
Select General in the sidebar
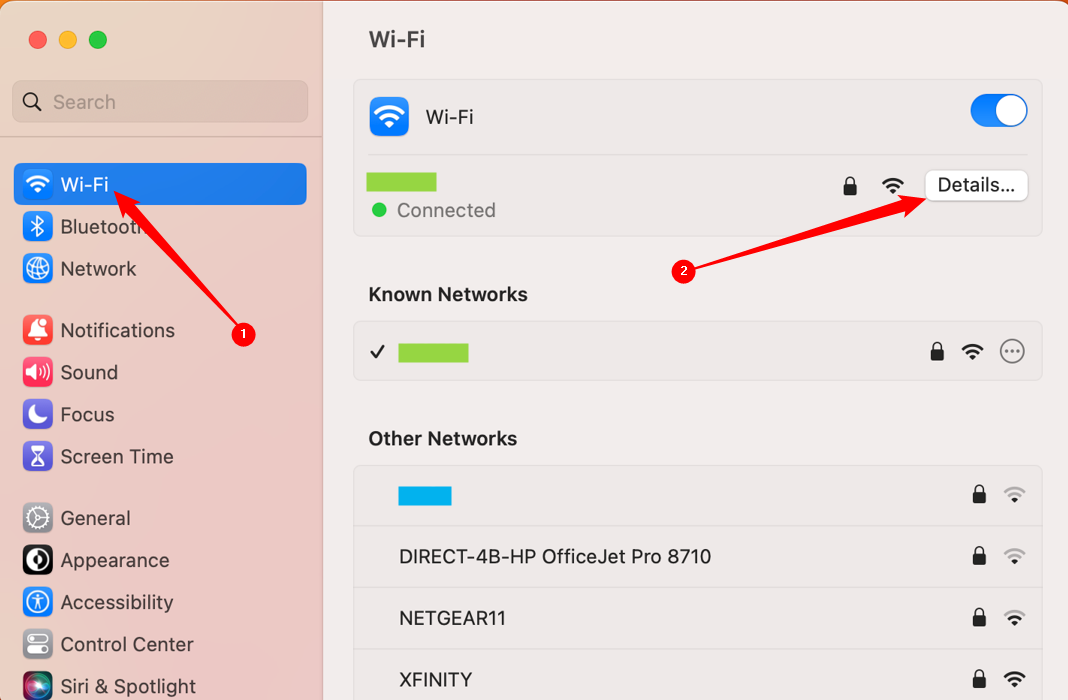point(37,518)
